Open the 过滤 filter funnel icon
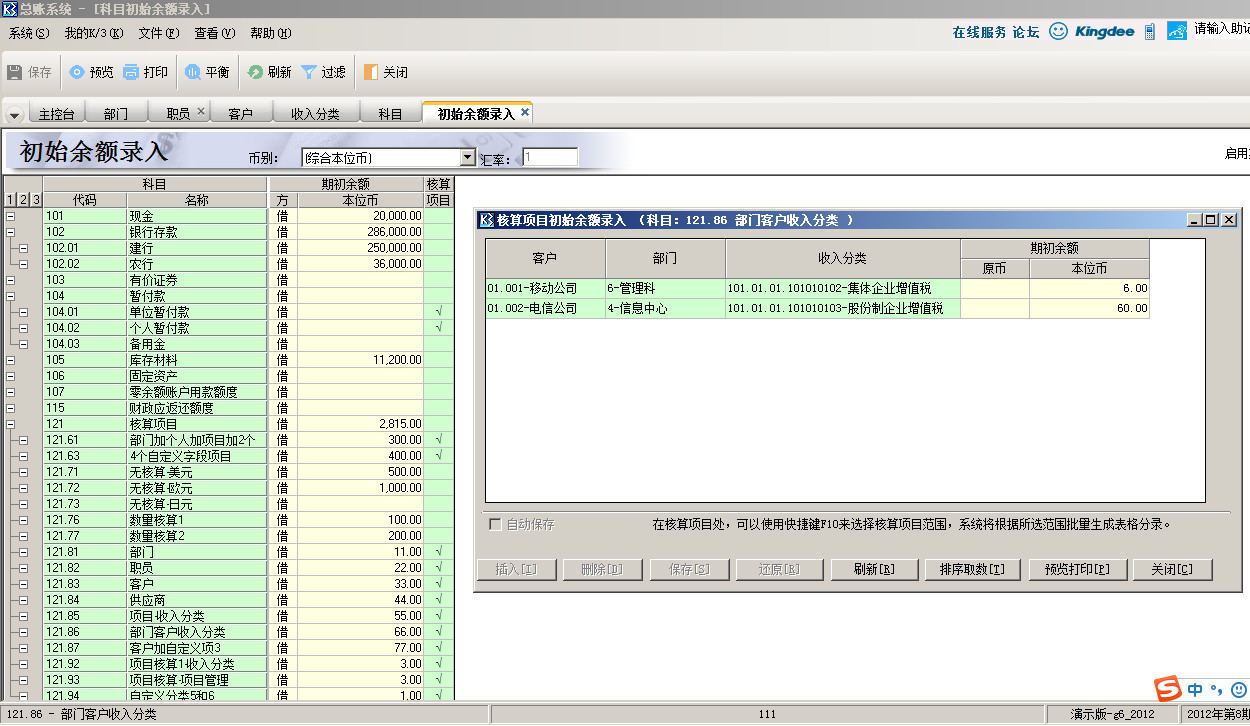The width and height of the screenshot is (1250, 726). coord(309,72)
